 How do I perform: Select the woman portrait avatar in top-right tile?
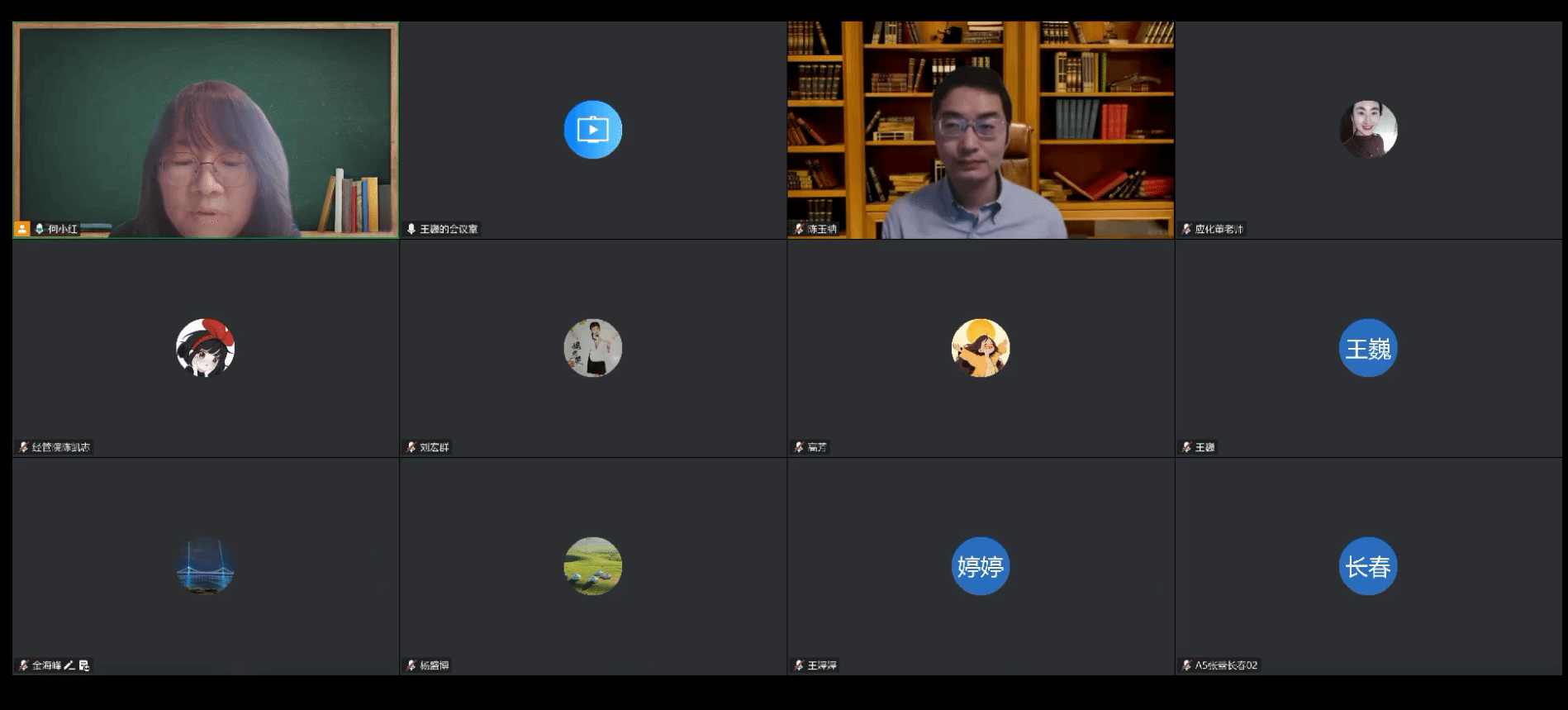click(x=1367, y=130)
